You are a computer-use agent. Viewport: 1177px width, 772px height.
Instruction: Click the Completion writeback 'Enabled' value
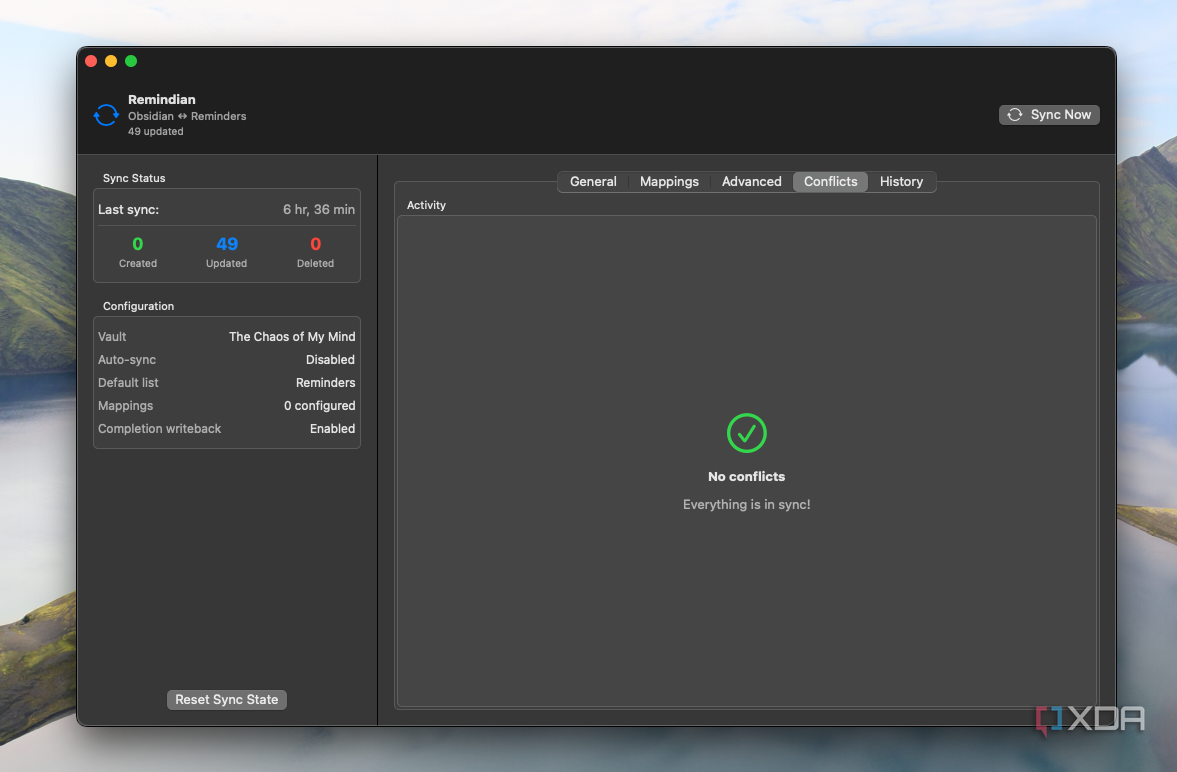coord(333,428)
